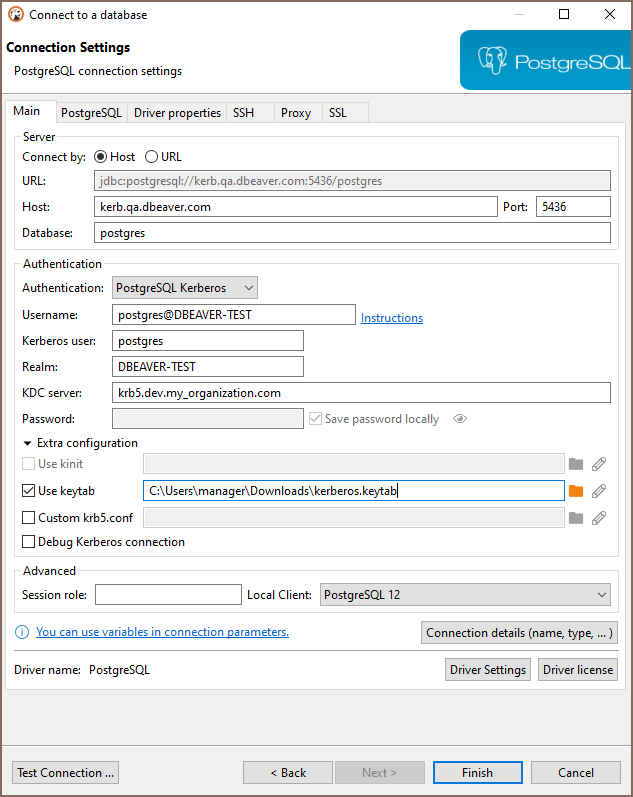Uncheck the Use keytab checkbox
Screen dimensions: 633x797
click(29, 491)
